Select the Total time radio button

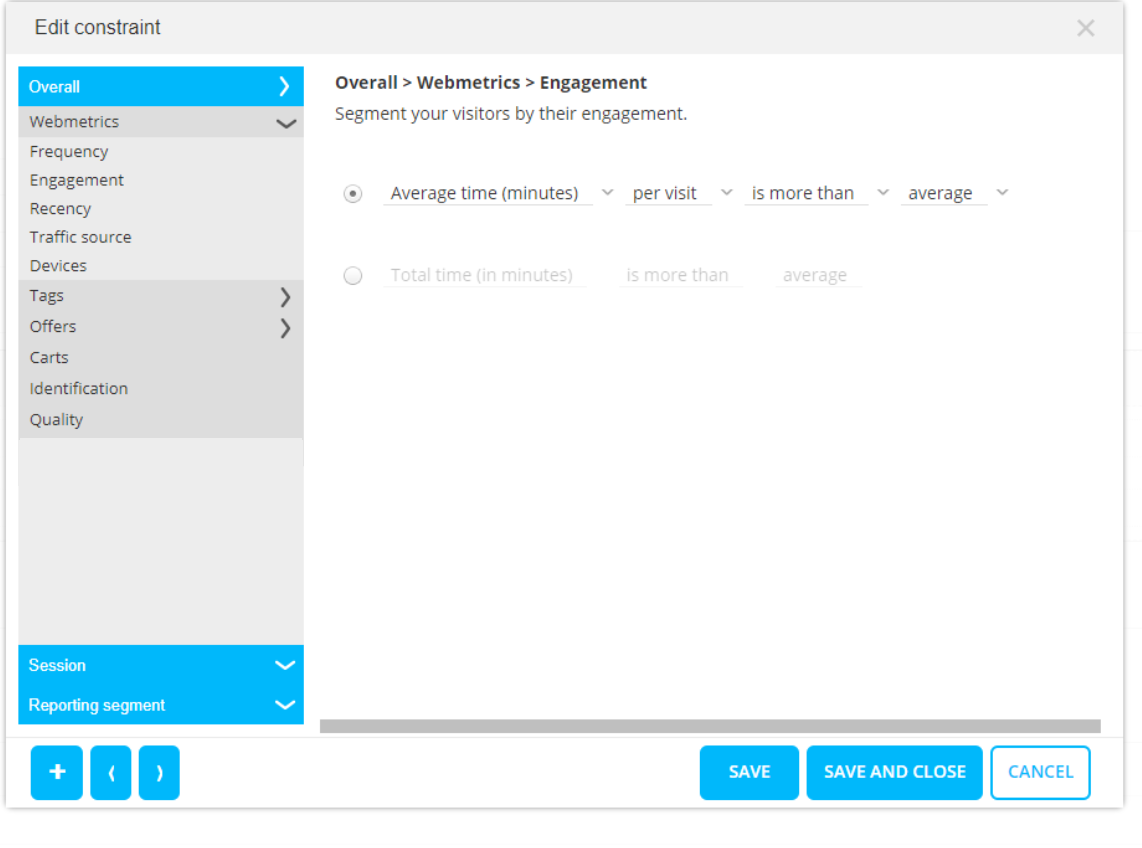[353, 276]
